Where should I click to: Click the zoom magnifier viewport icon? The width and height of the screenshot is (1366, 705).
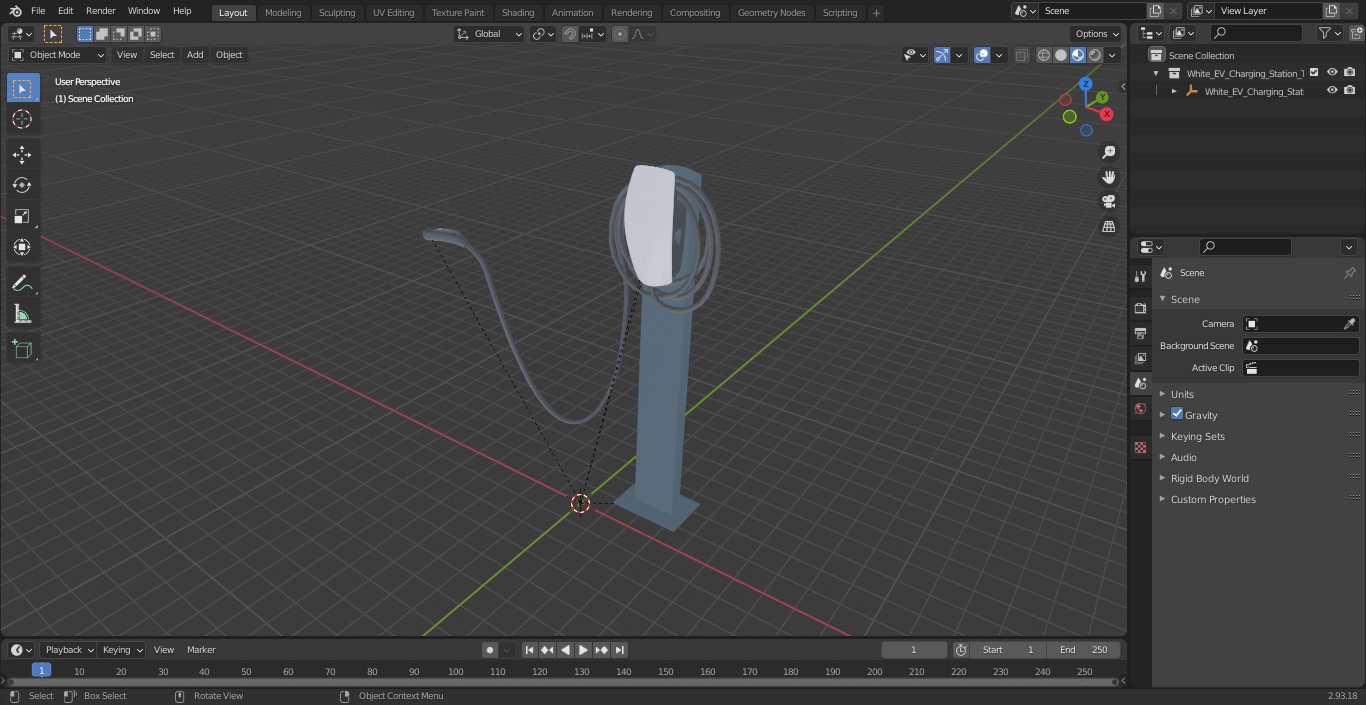1108,152
